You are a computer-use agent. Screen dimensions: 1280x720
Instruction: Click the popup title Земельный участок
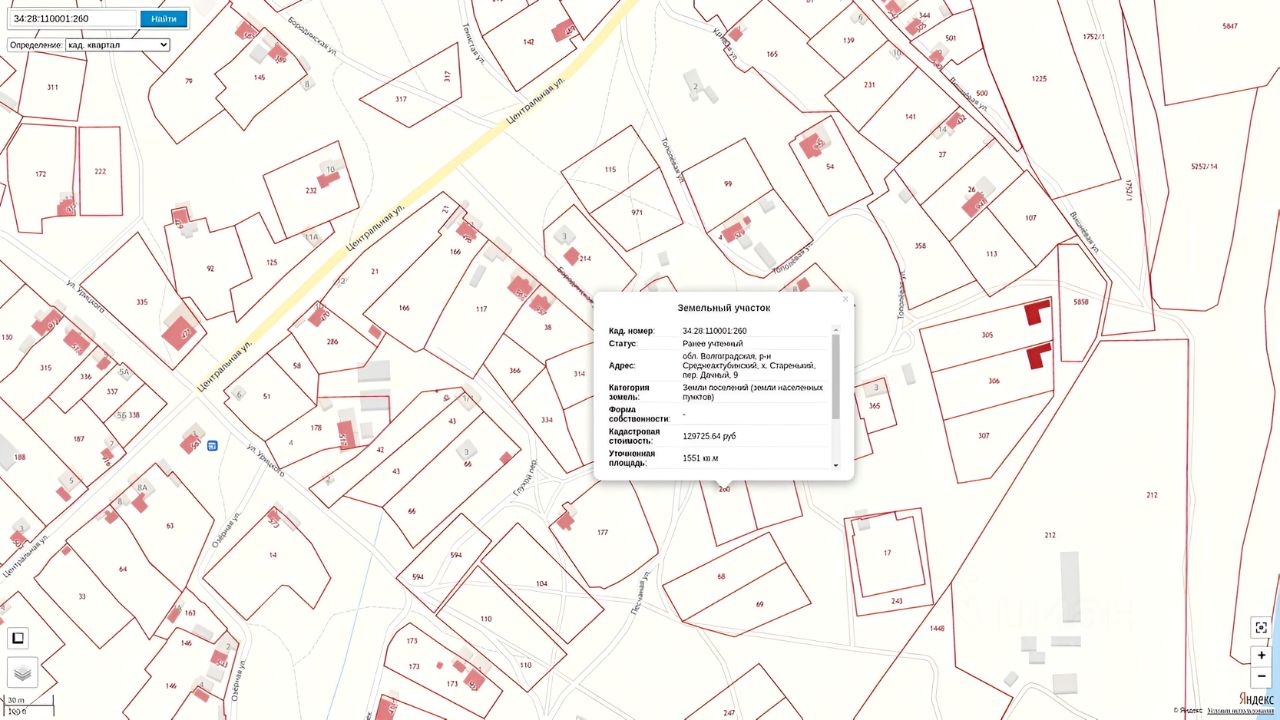[724, 308]
